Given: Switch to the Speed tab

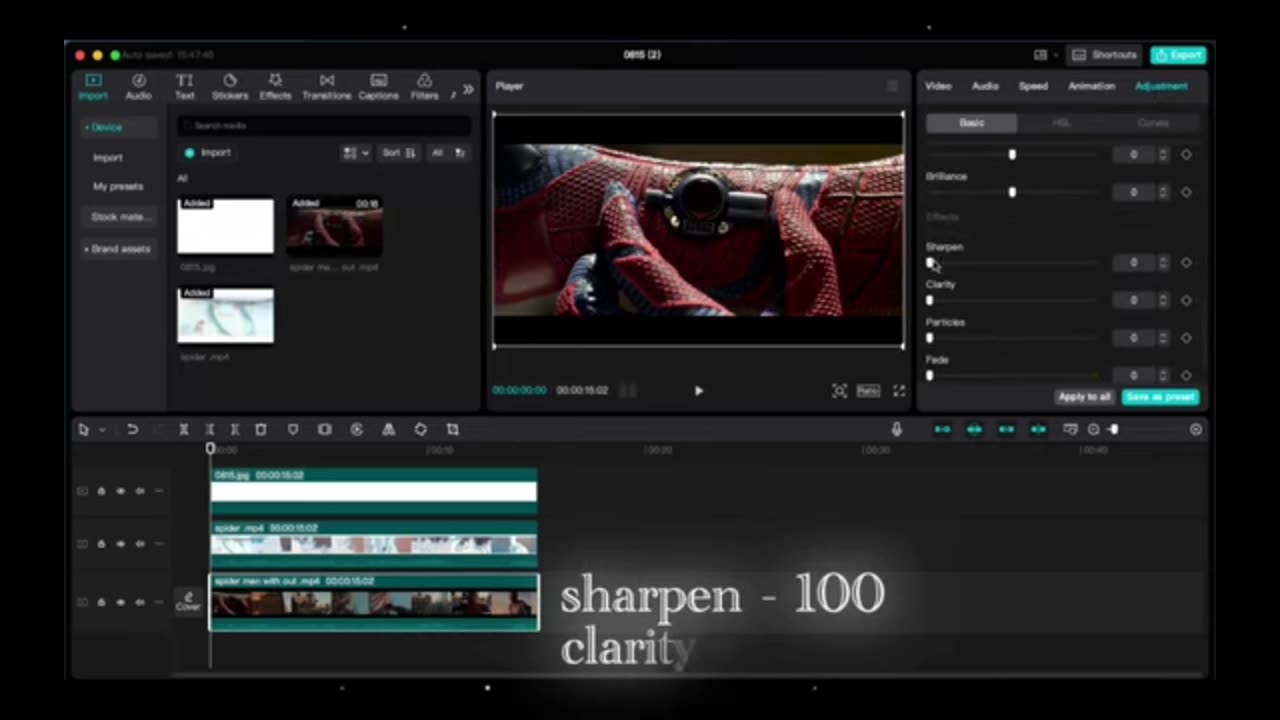Looking at the screenshot, I should (1033, 86).
